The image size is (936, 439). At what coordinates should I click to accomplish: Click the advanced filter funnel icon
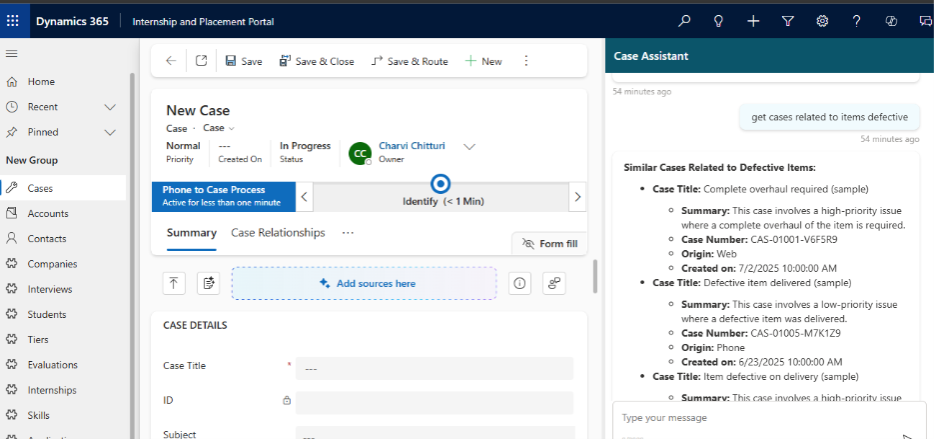[x=787, y=21]
